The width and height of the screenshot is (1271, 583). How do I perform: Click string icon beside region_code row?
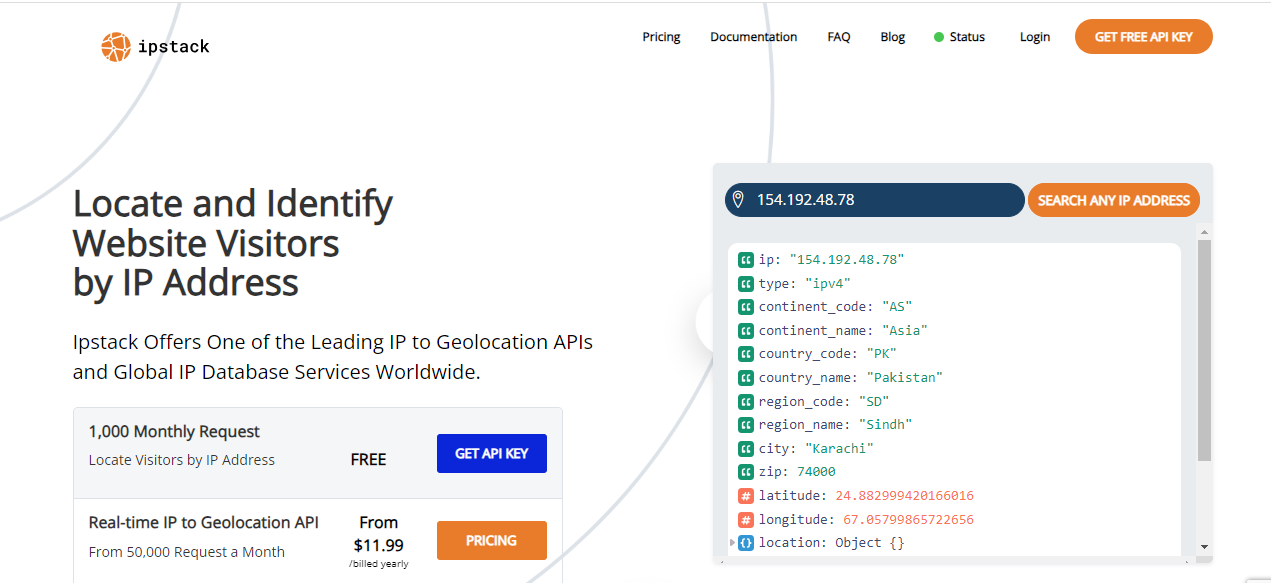tap(745, 401)
